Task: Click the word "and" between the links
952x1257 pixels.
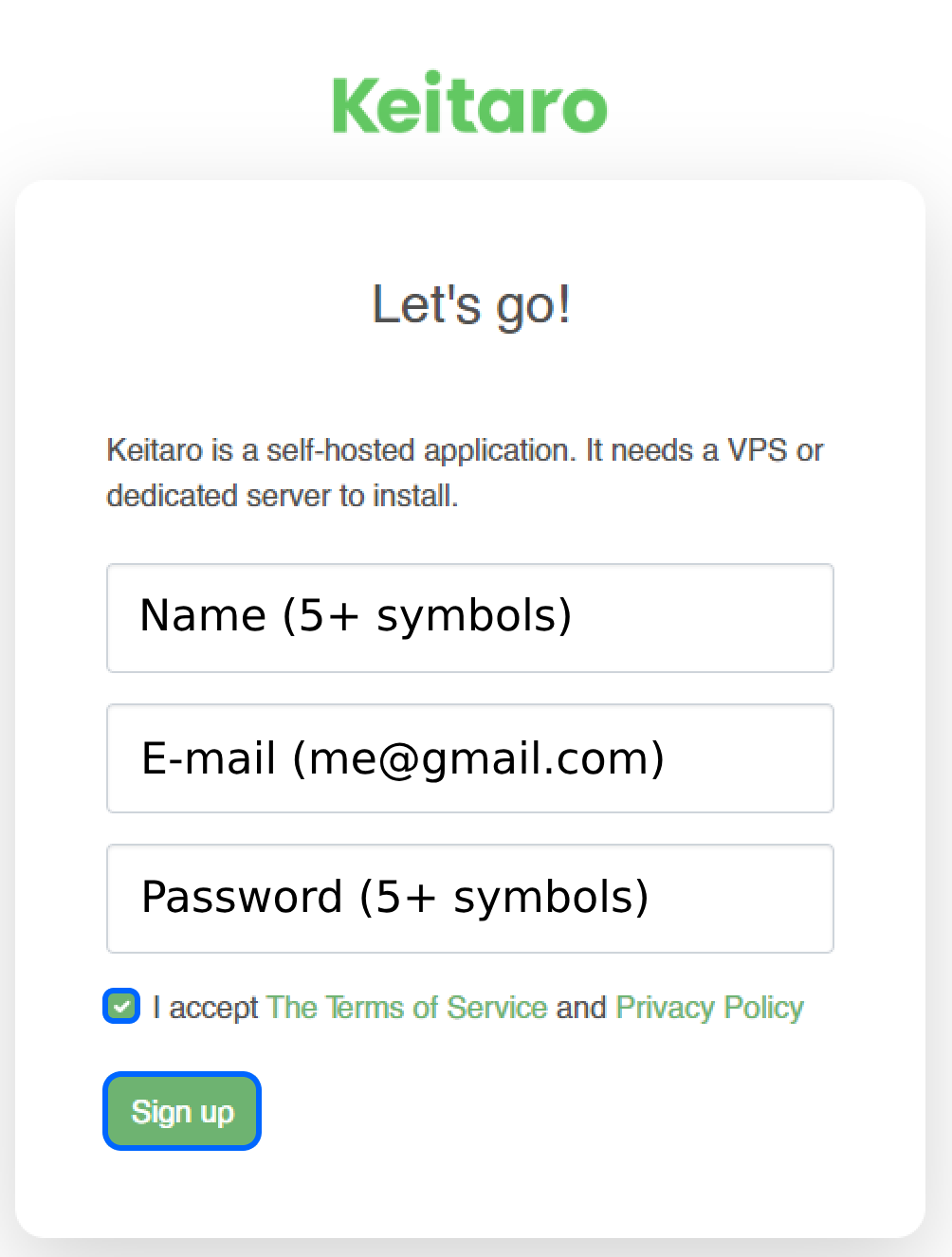Action: [x=581, y=1007]
